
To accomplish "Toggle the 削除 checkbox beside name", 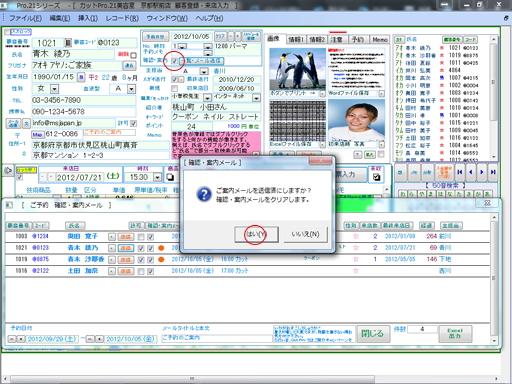I will 133,55.
